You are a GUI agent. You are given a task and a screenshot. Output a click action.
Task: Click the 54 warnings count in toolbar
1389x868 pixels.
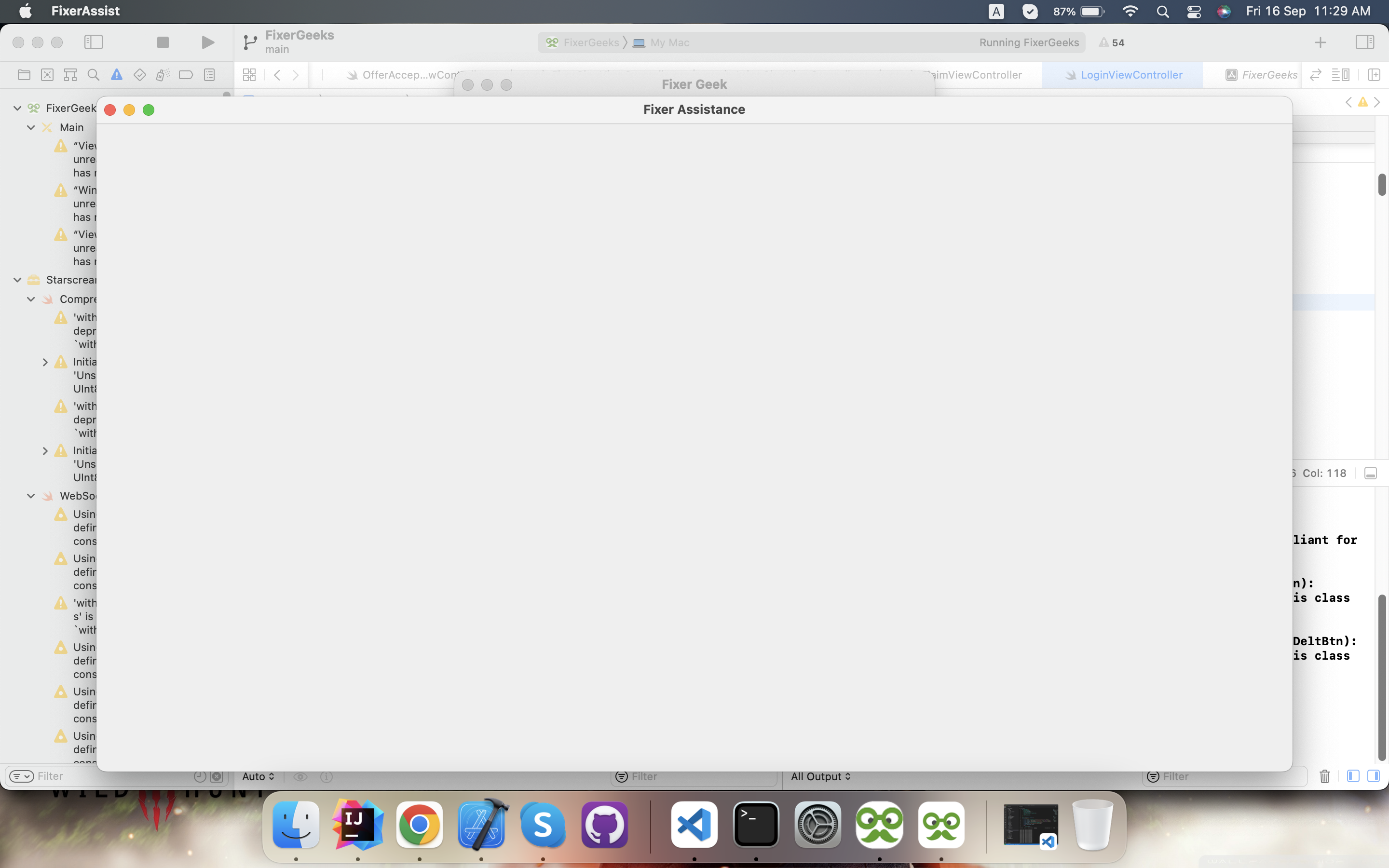point(1112,42)
